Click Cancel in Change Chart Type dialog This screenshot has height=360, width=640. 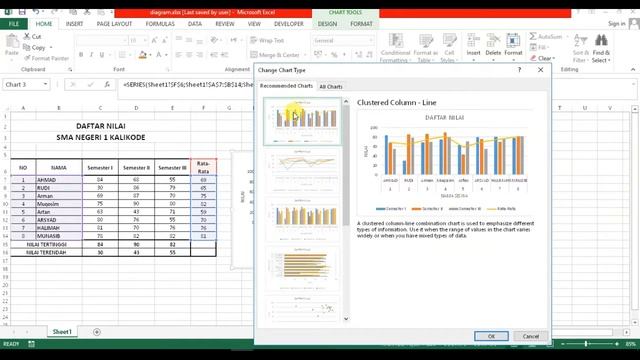click(530, 336)
